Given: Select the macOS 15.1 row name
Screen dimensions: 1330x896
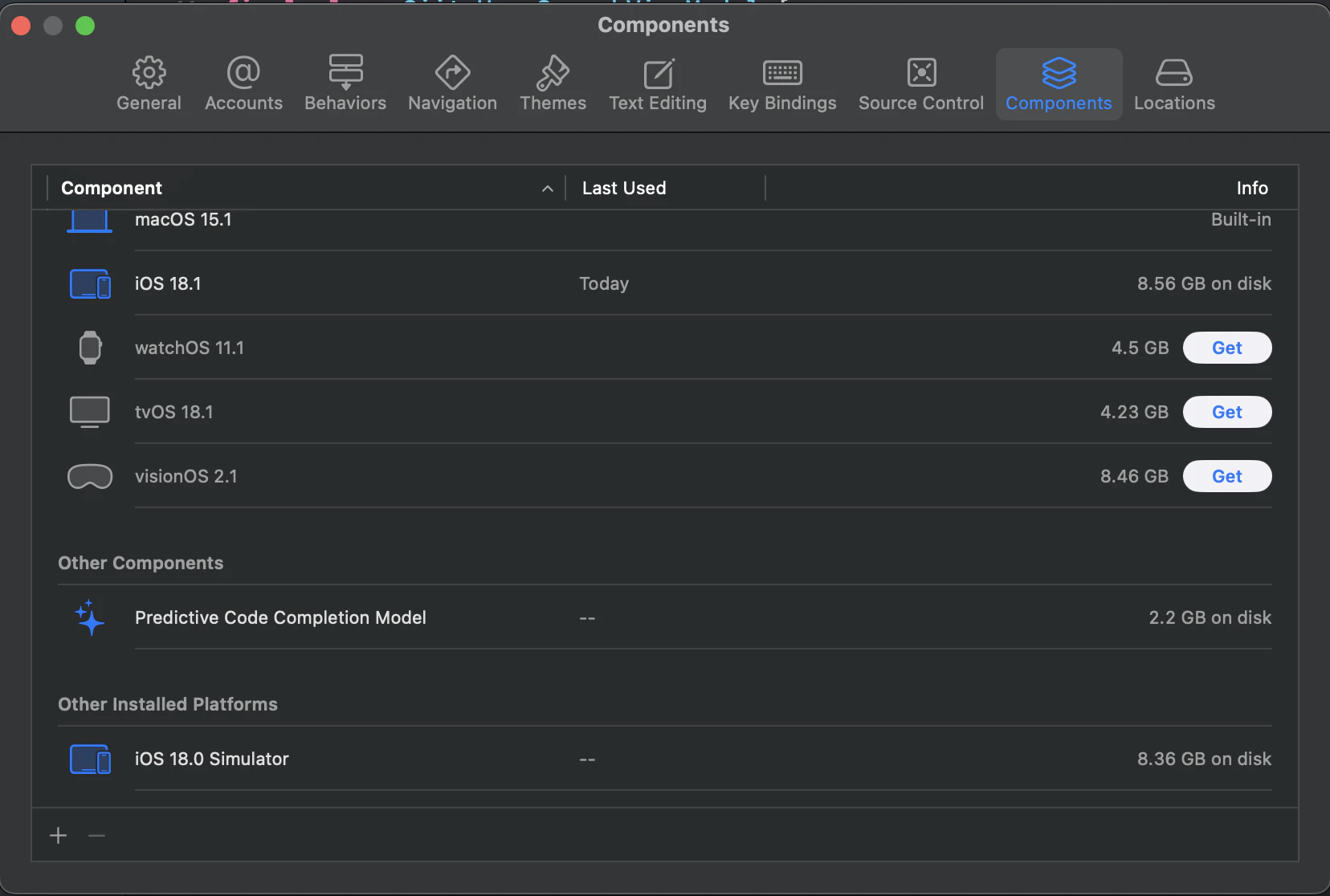Looking at the screenshot, I should [183, 219].
